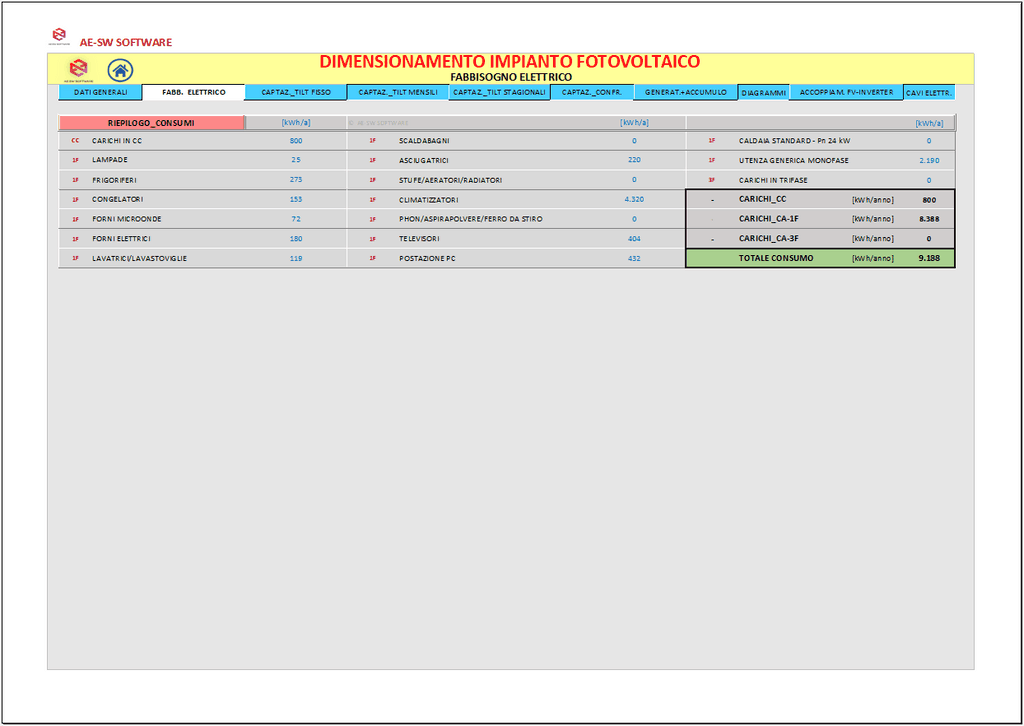
Task: Select the CLIMATIZZATORI value 4.320
Action: 633,199
